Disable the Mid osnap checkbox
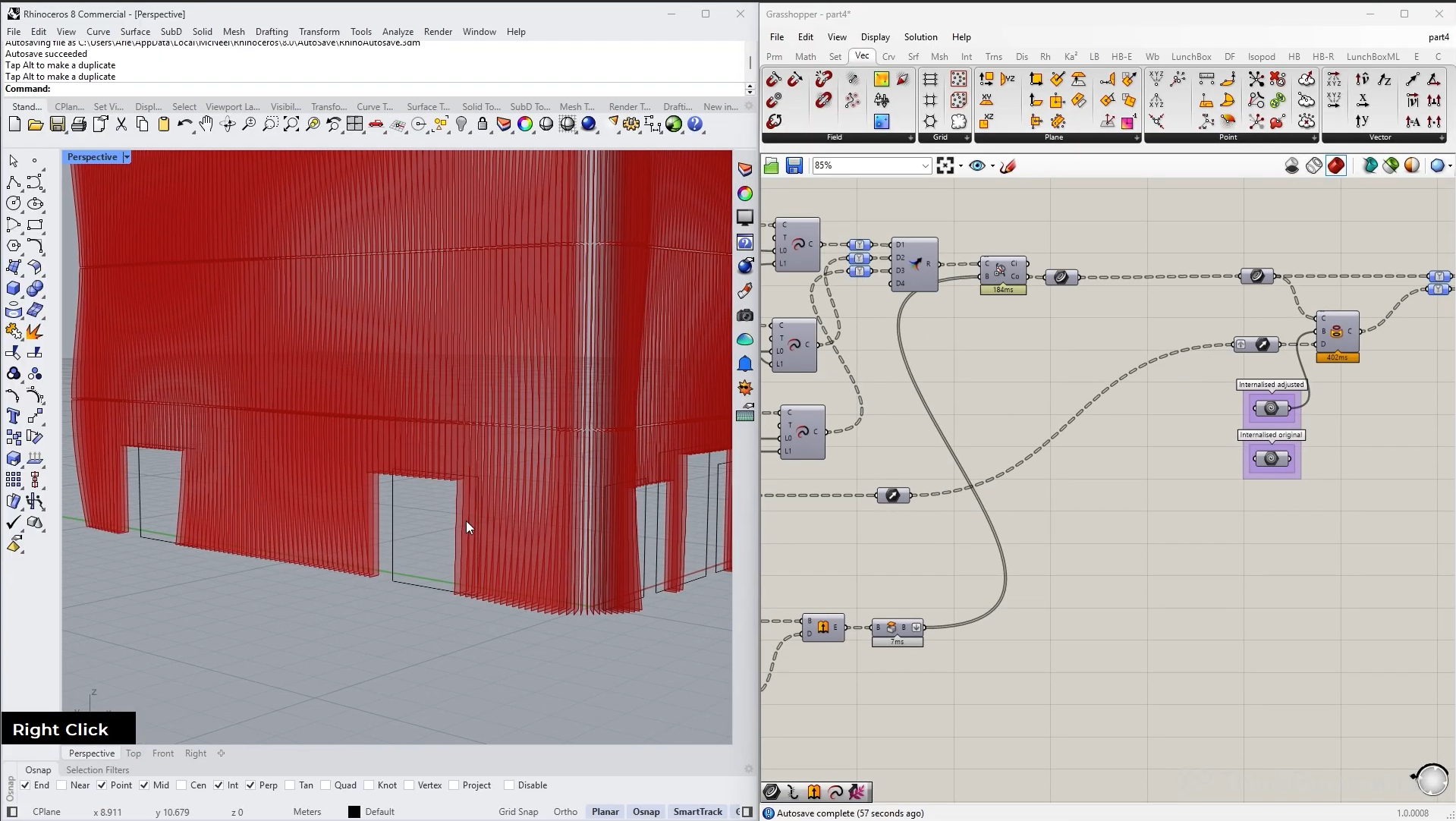The image size is (1456, 821). click(x=144, y=785)
